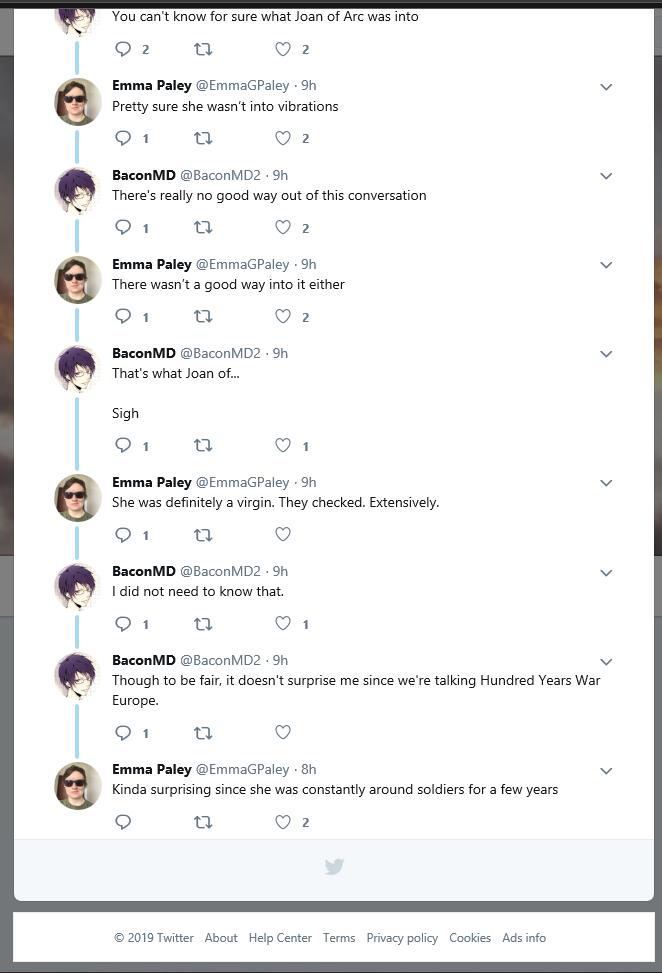The image size is (662, 973).
Task: Like the "There wasn't a good way into it either" tweet
Action: 283,316
